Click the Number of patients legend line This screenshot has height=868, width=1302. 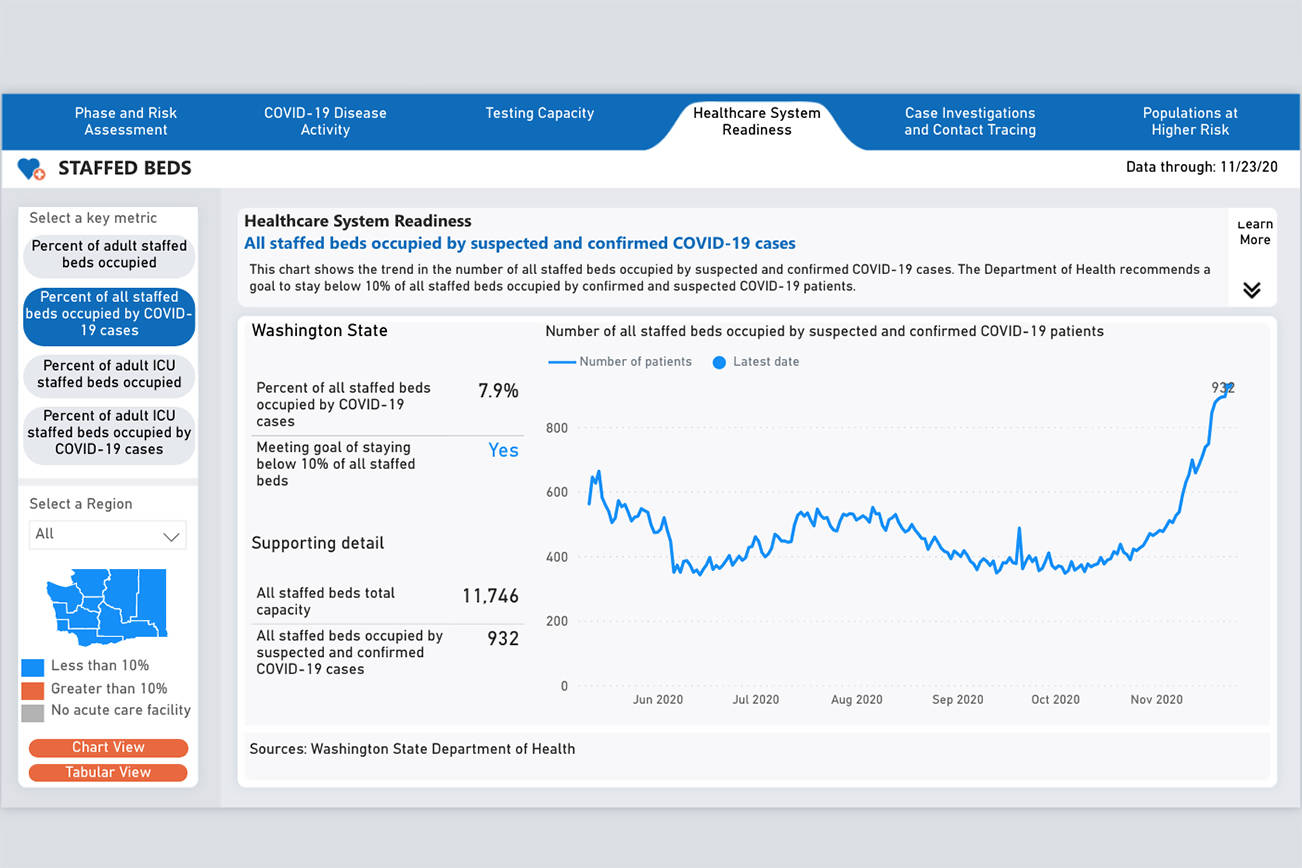(562, 362)
